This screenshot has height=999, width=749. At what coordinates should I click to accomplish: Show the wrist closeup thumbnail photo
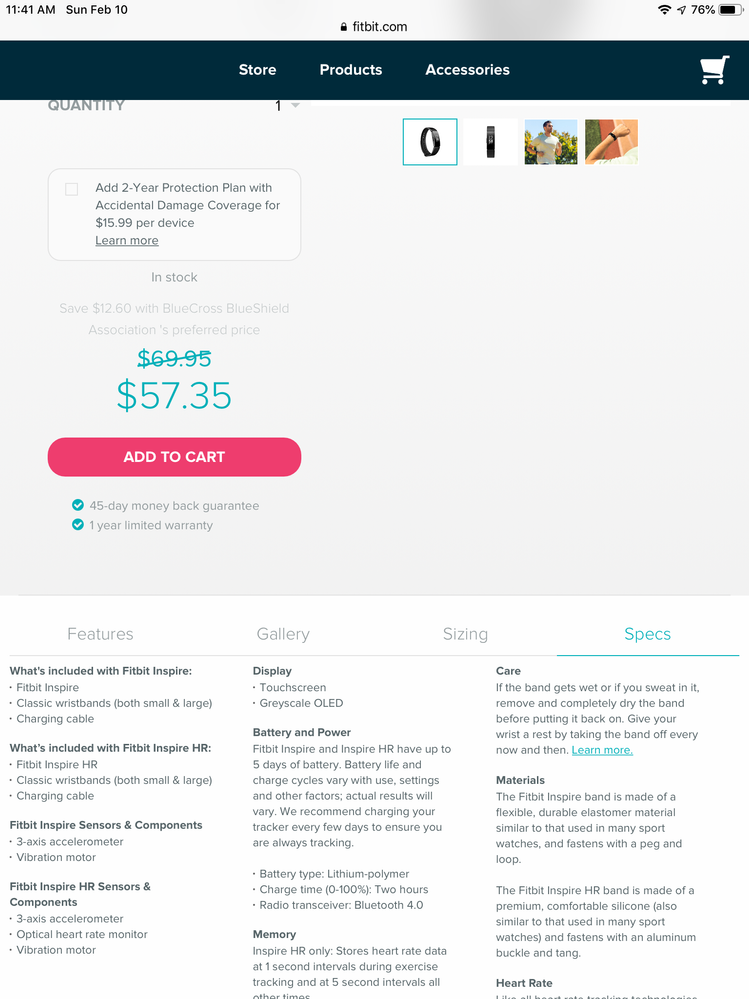coord(611,142)
